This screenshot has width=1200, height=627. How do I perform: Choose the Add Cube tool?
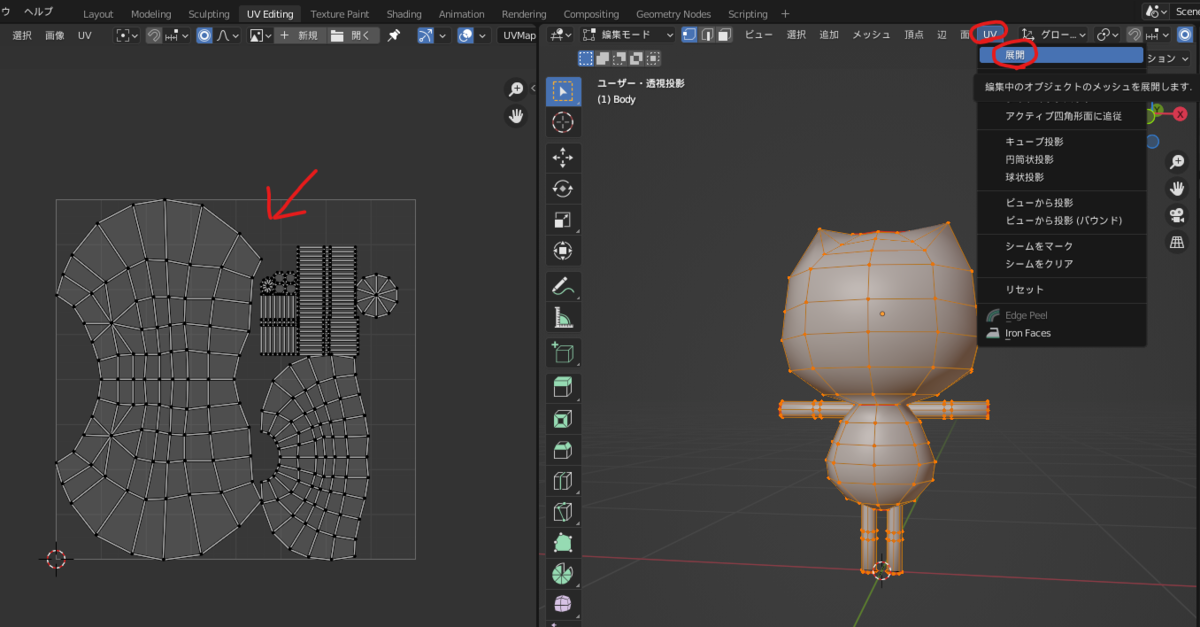tap(563, 352)
